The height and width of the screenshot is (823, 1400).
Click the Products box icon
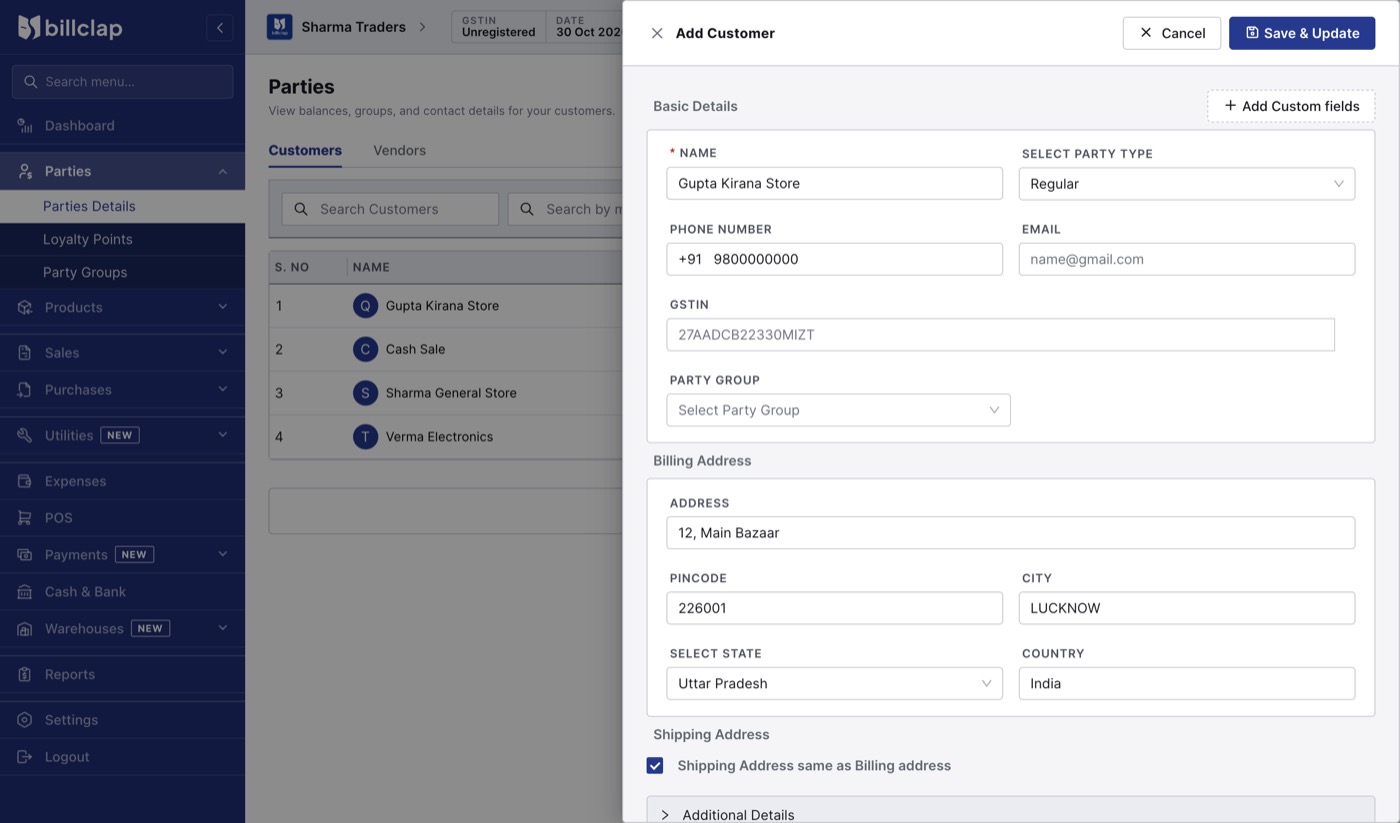[25, 307]
